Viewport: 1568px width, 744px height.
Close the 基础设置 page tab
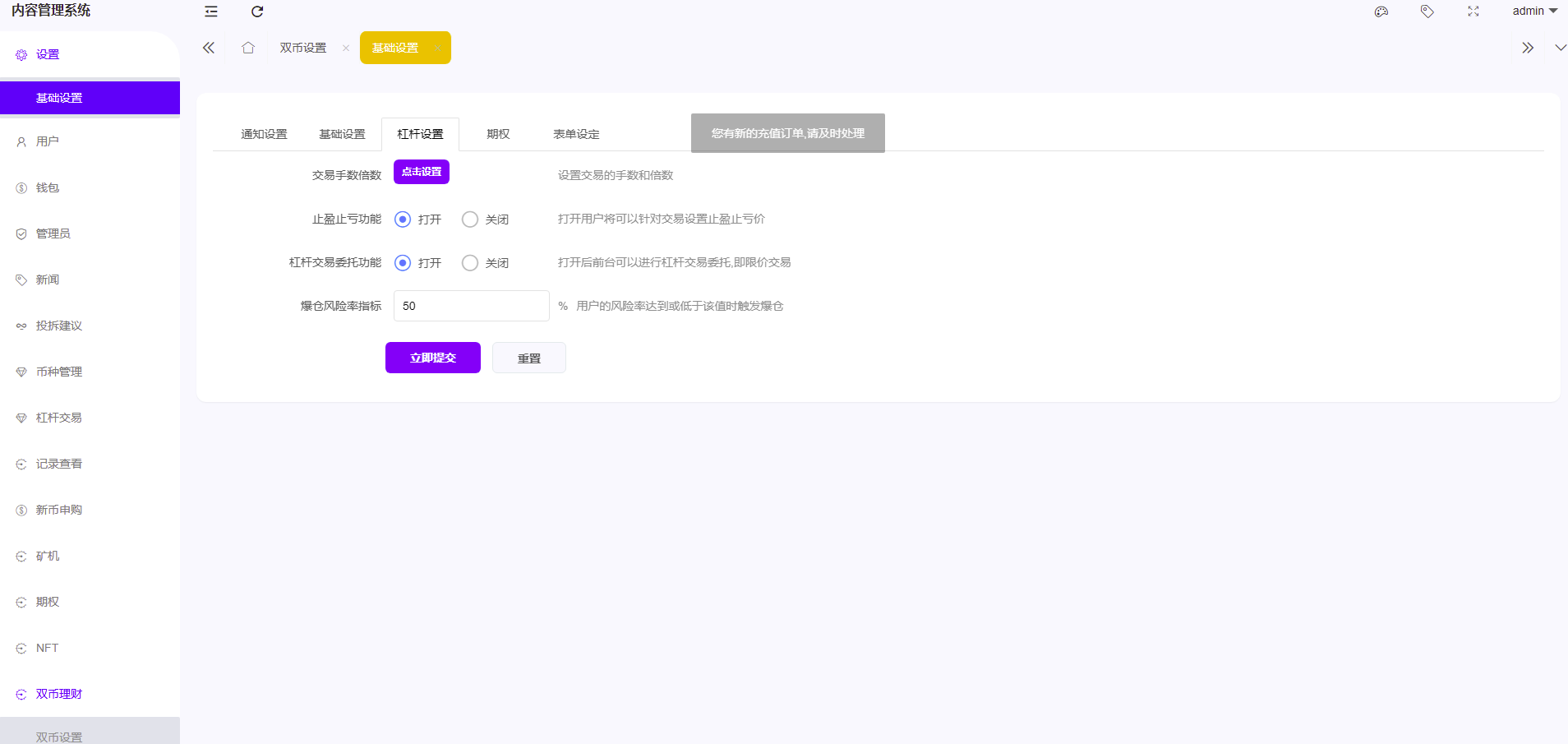point(438,48)
